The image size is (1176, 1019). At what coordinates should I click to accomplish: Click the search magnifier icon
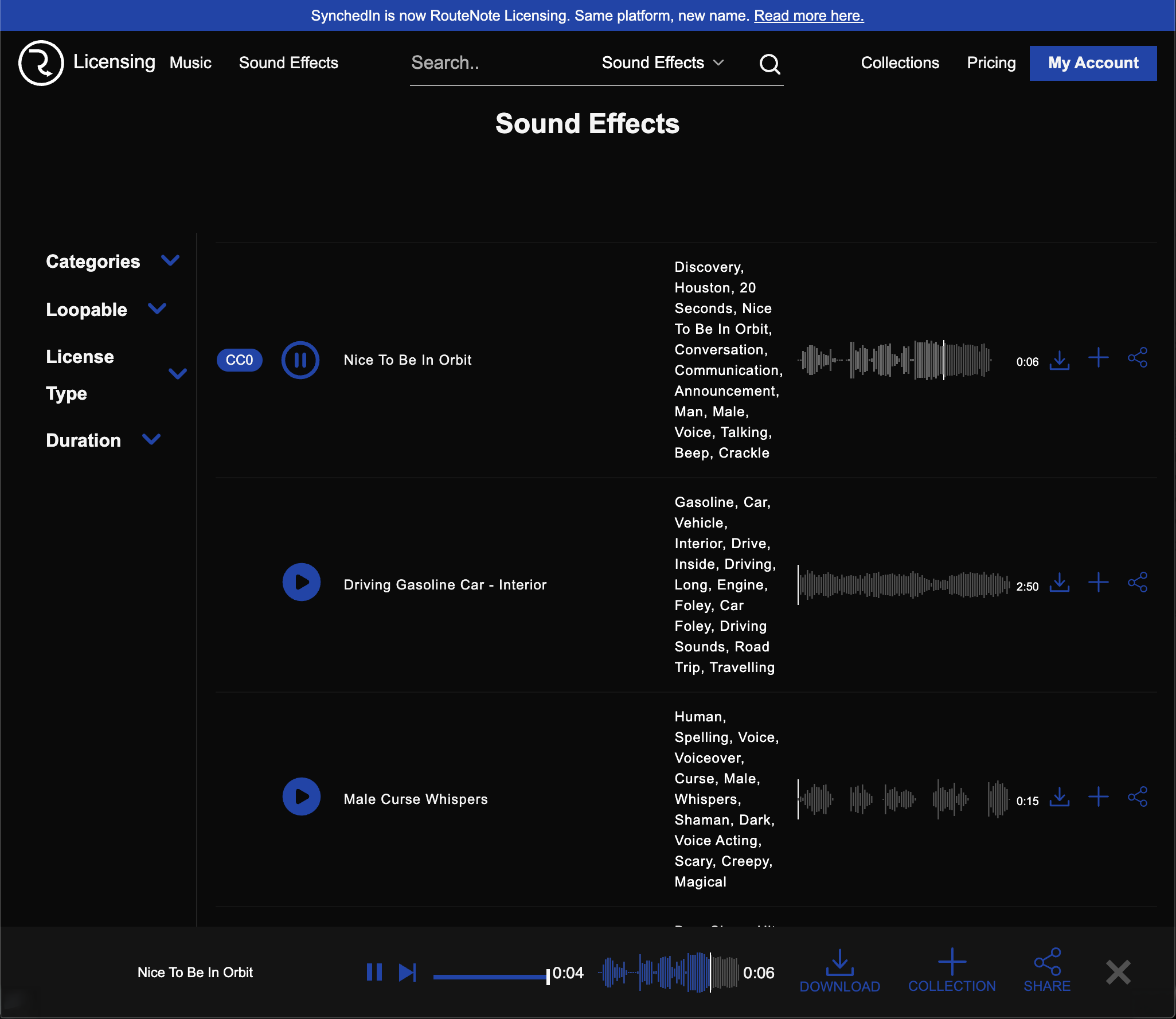click(769, 64)
